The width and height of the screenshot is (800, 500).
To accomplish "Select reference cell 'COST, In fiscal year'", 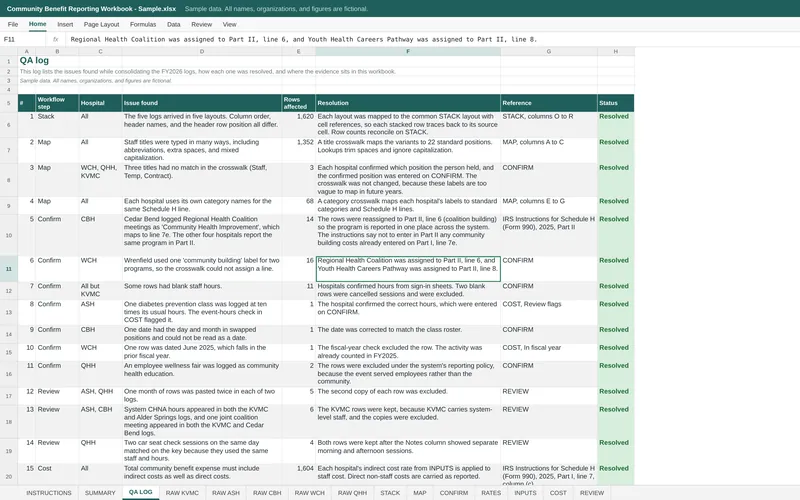I will pyautogui.click(x=548, y=352).
